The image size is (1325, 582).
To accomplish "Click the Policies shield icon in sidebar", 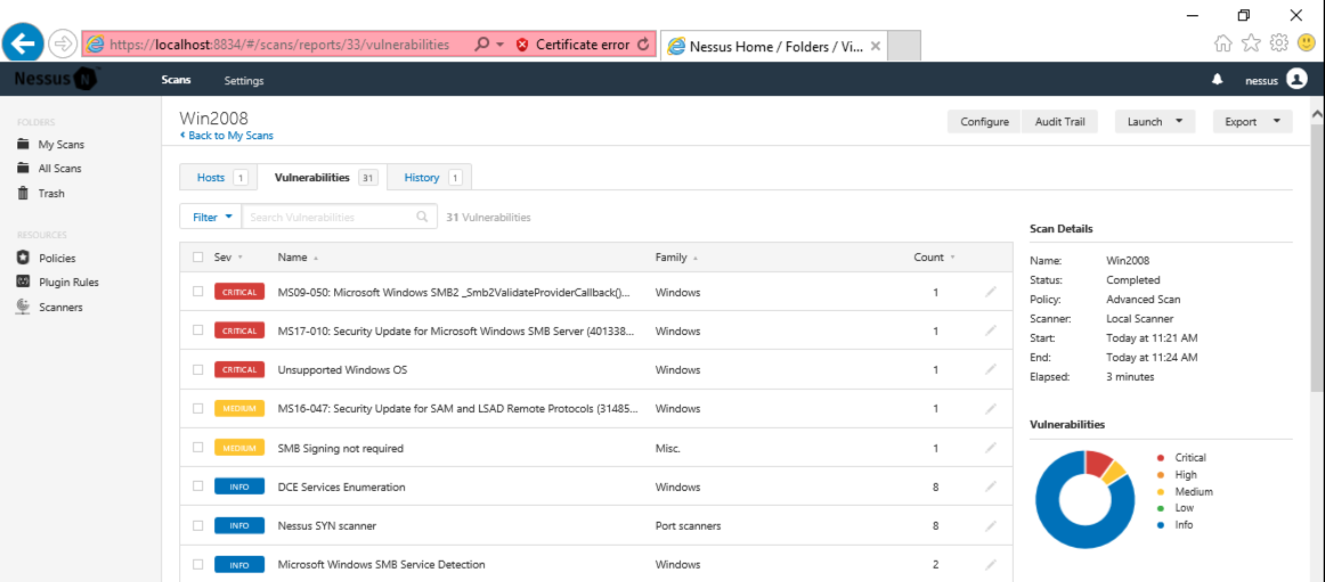I will click(23, 258).
